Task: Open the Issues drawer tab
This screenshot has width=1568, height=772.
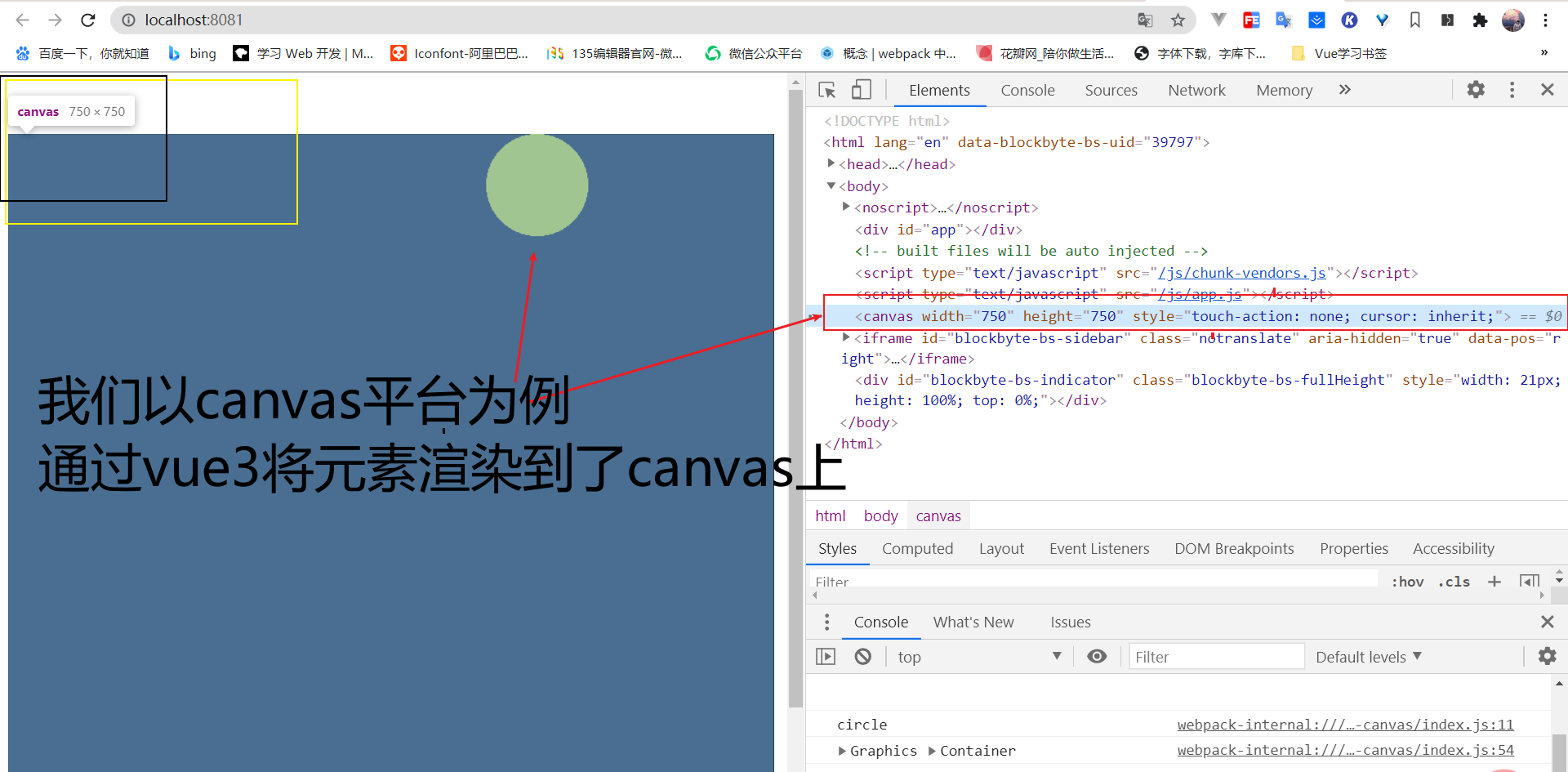Action: coord(1070,622)
